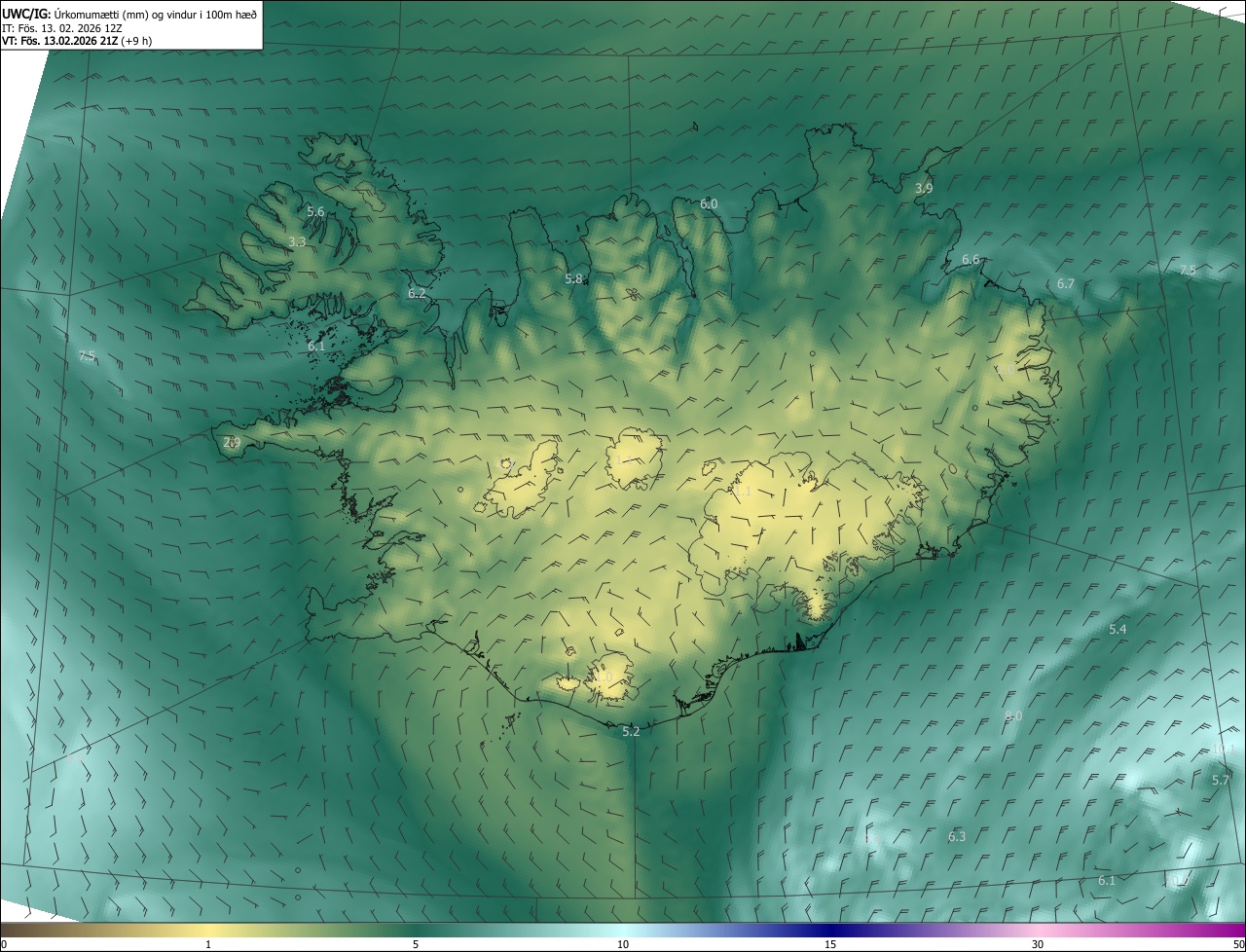
Task: Click the colorbar tick label '1'
Action: (x=208, y=944)
